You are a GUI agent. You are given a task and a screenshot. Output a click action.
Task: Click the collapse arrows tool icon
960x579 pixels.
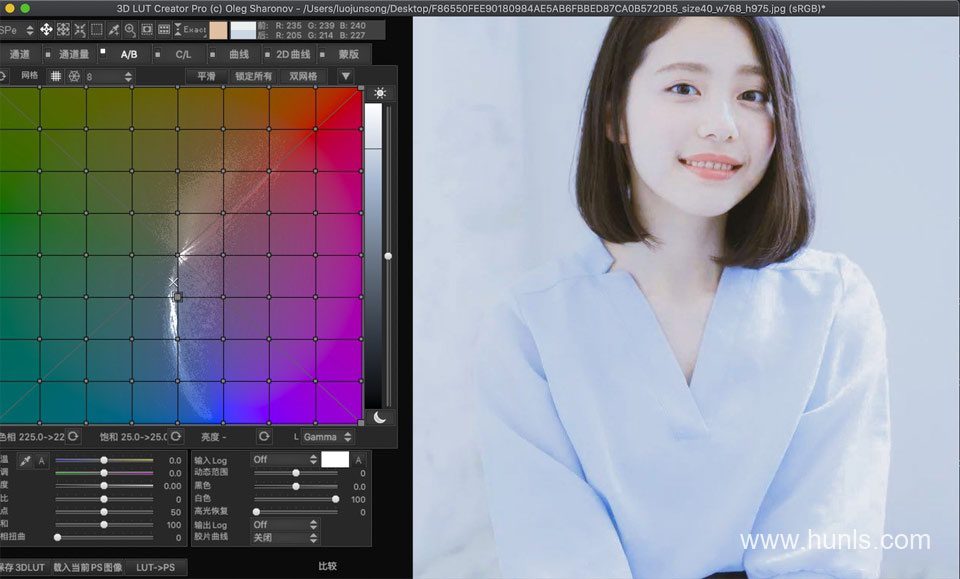coord(80,29)
